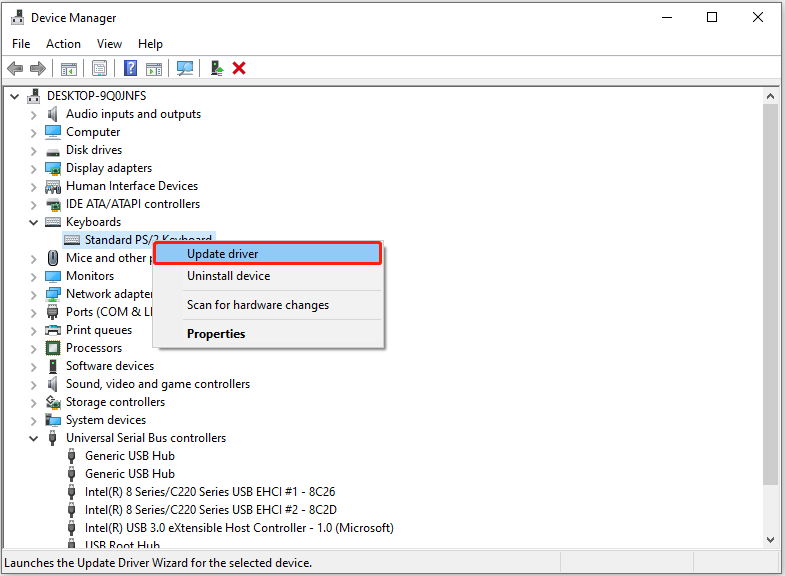Click the Monitors category icon
This screenshot has height=576, width=785.
tap(53, 276)
